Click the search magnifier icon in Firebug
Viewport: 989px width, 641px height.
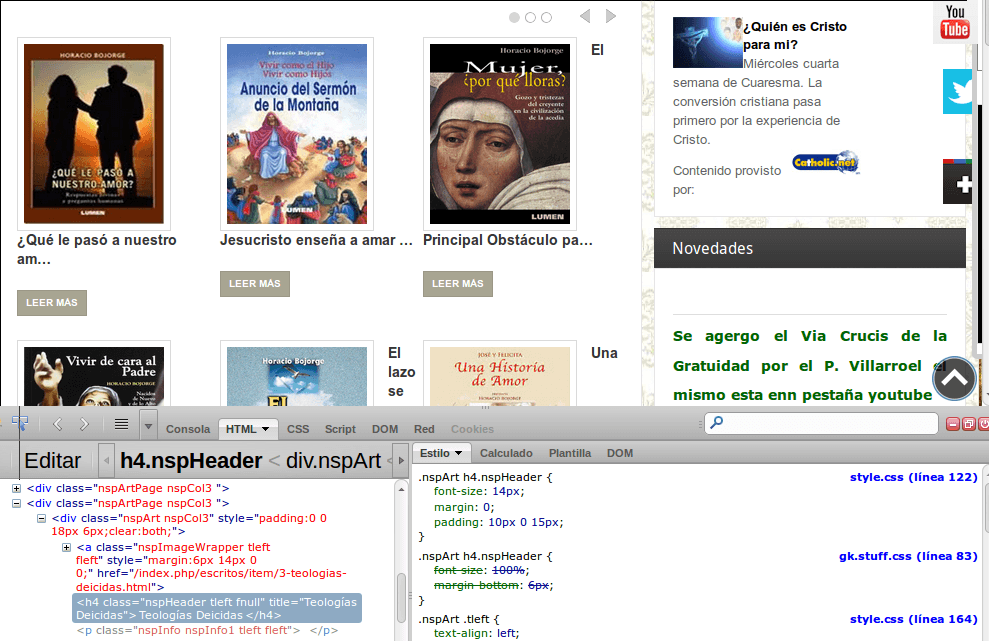tap(717, 423)
